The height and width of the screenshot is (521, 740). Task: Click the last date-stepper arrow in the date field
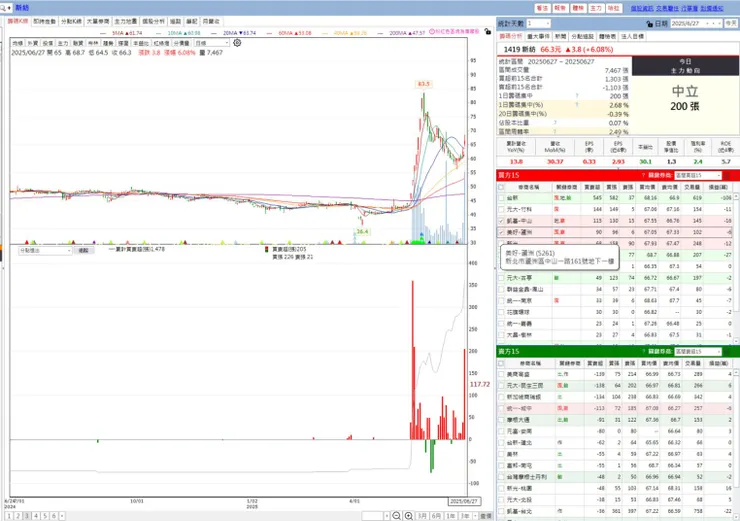click(719, 23)
